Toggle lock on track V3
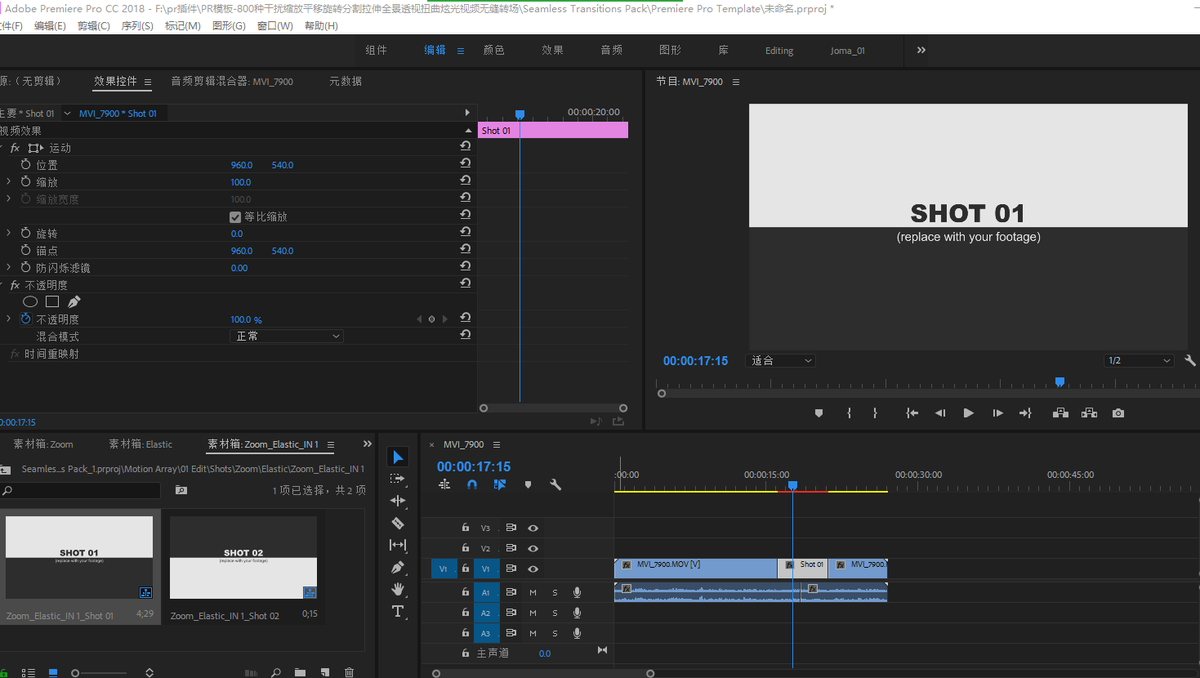The height and width of the screenshot is (678, 1200). [465, 528]
